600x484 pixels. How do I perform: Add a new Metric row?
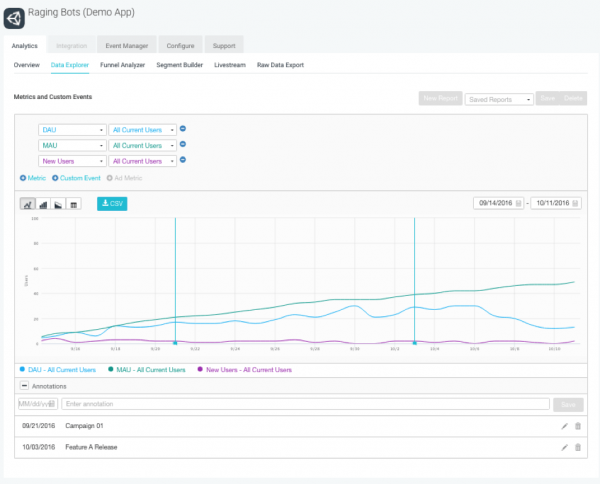click(33, 178)
